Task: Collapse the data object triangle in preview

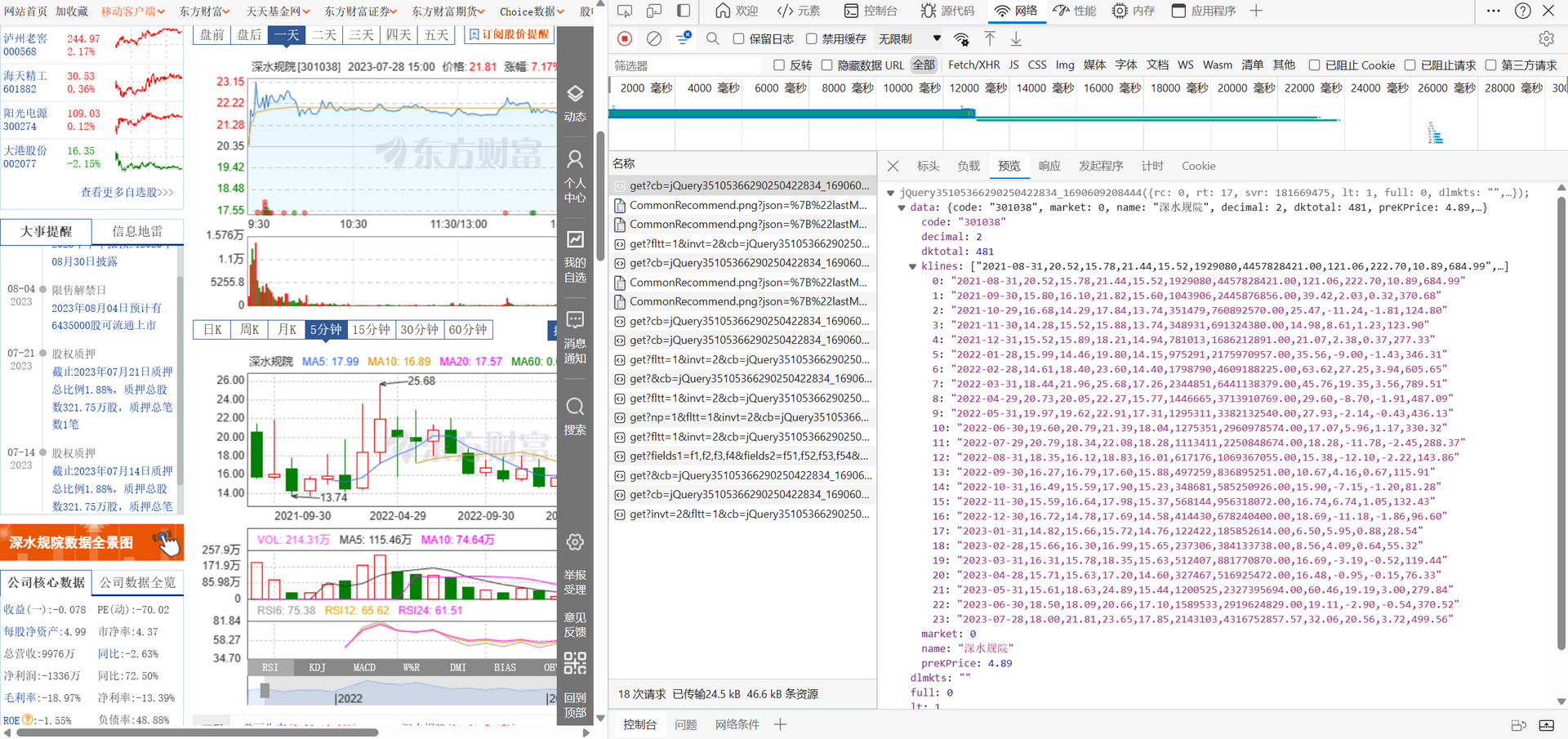Action: (x=902, y=207)
